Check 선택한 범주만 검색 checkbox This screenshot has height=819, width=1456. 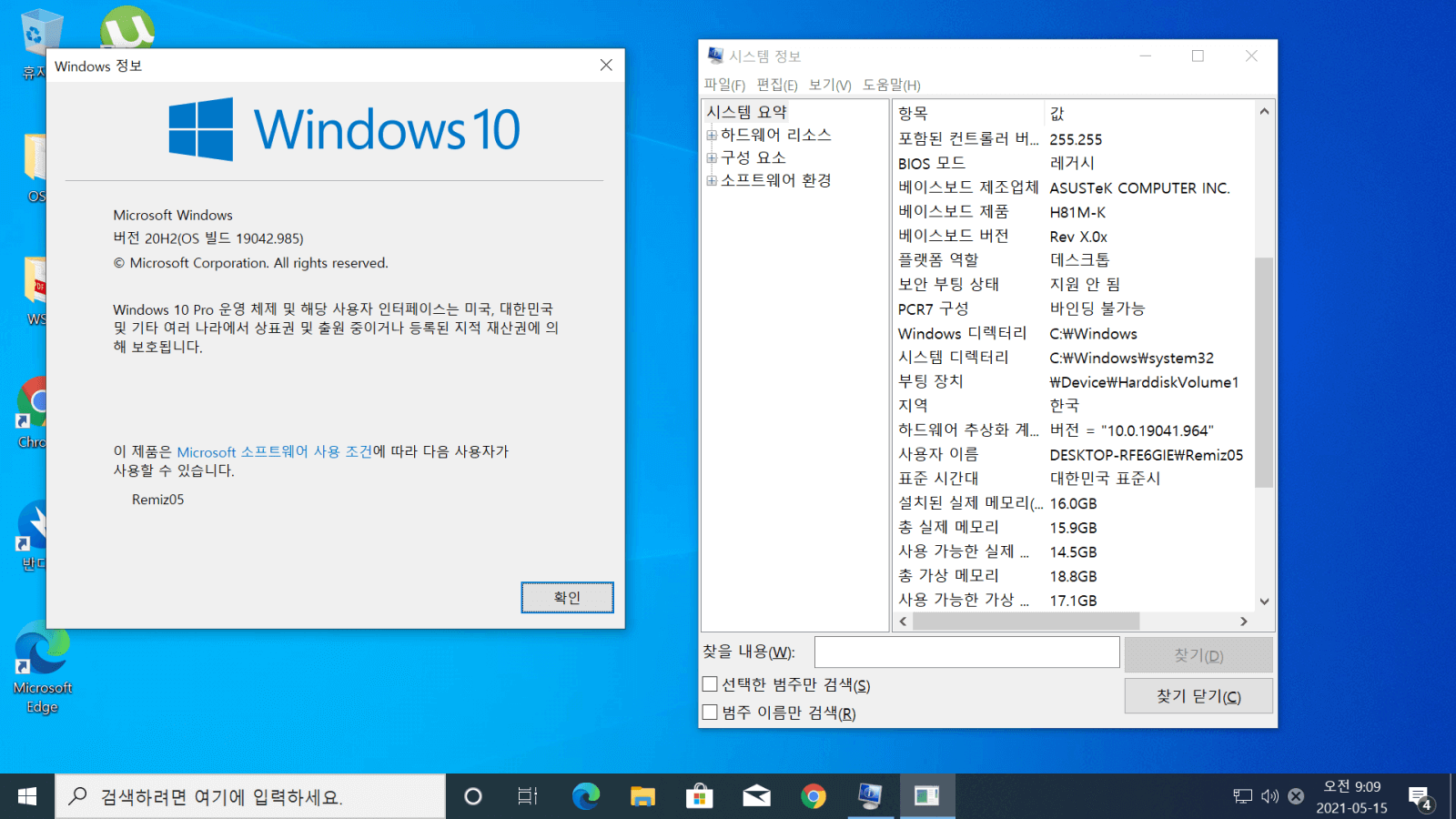coord(710,684)
